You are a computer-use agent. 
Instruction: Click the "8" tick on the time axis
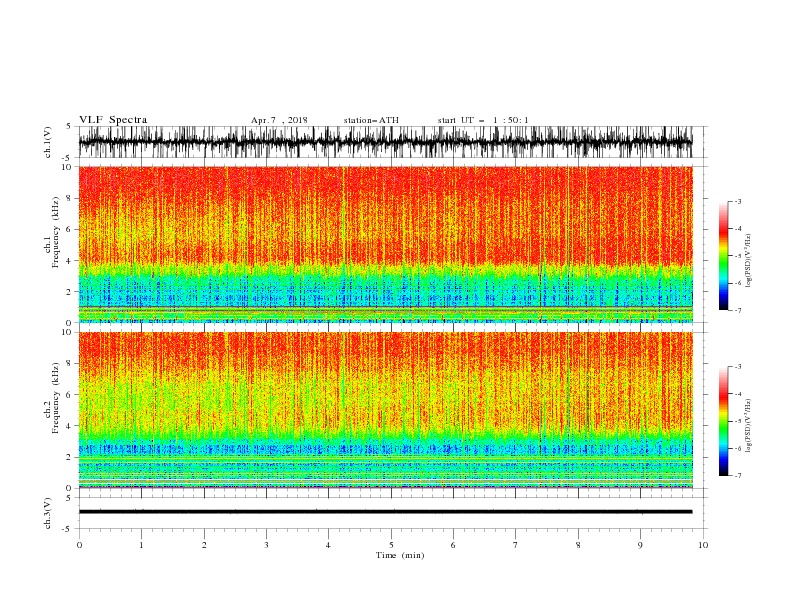(578, 545)
